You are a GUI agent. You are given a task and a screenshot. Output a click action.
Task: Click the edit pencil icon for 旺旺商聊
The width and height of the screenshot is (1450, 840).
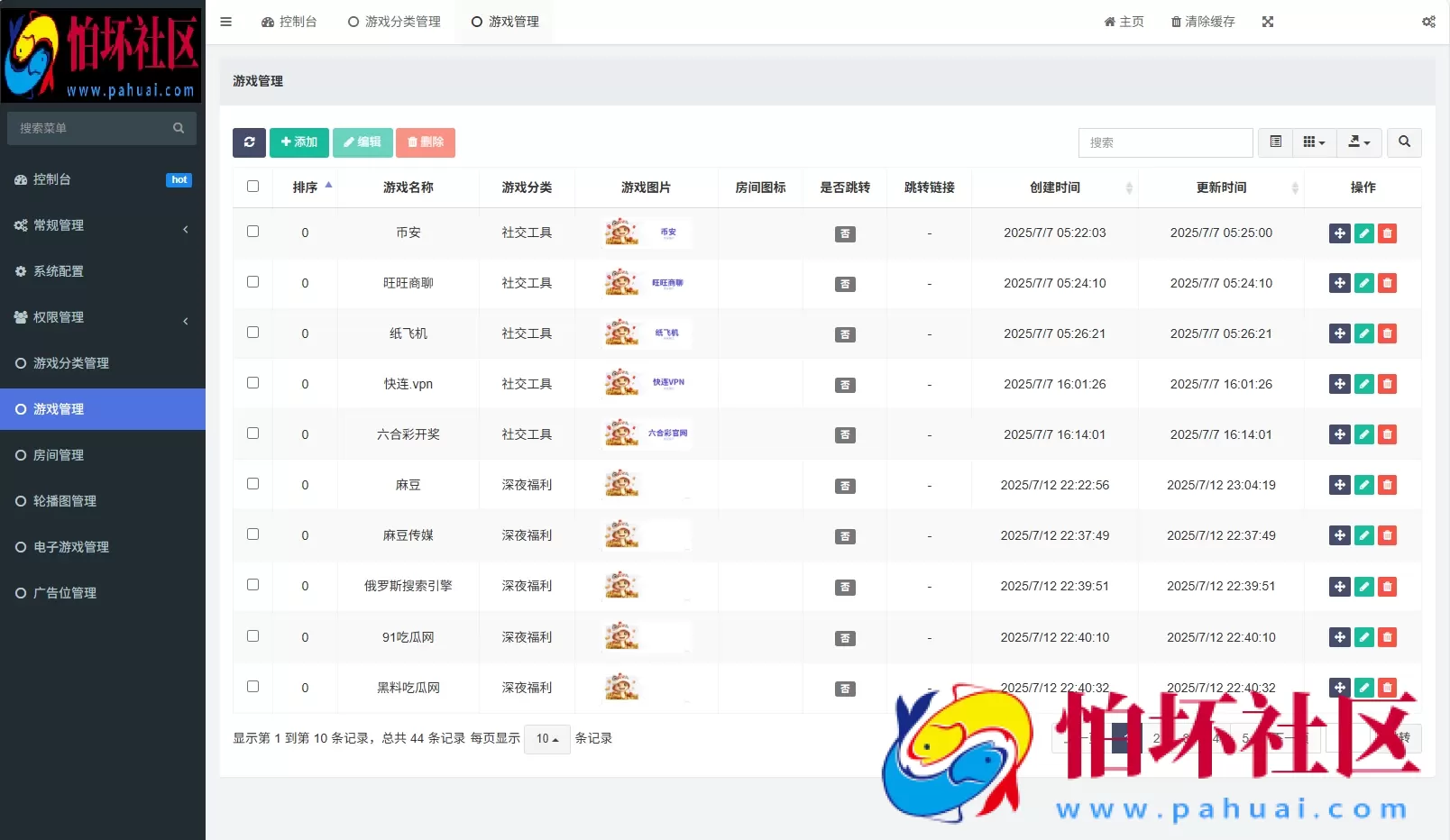tap(1363, 282)
